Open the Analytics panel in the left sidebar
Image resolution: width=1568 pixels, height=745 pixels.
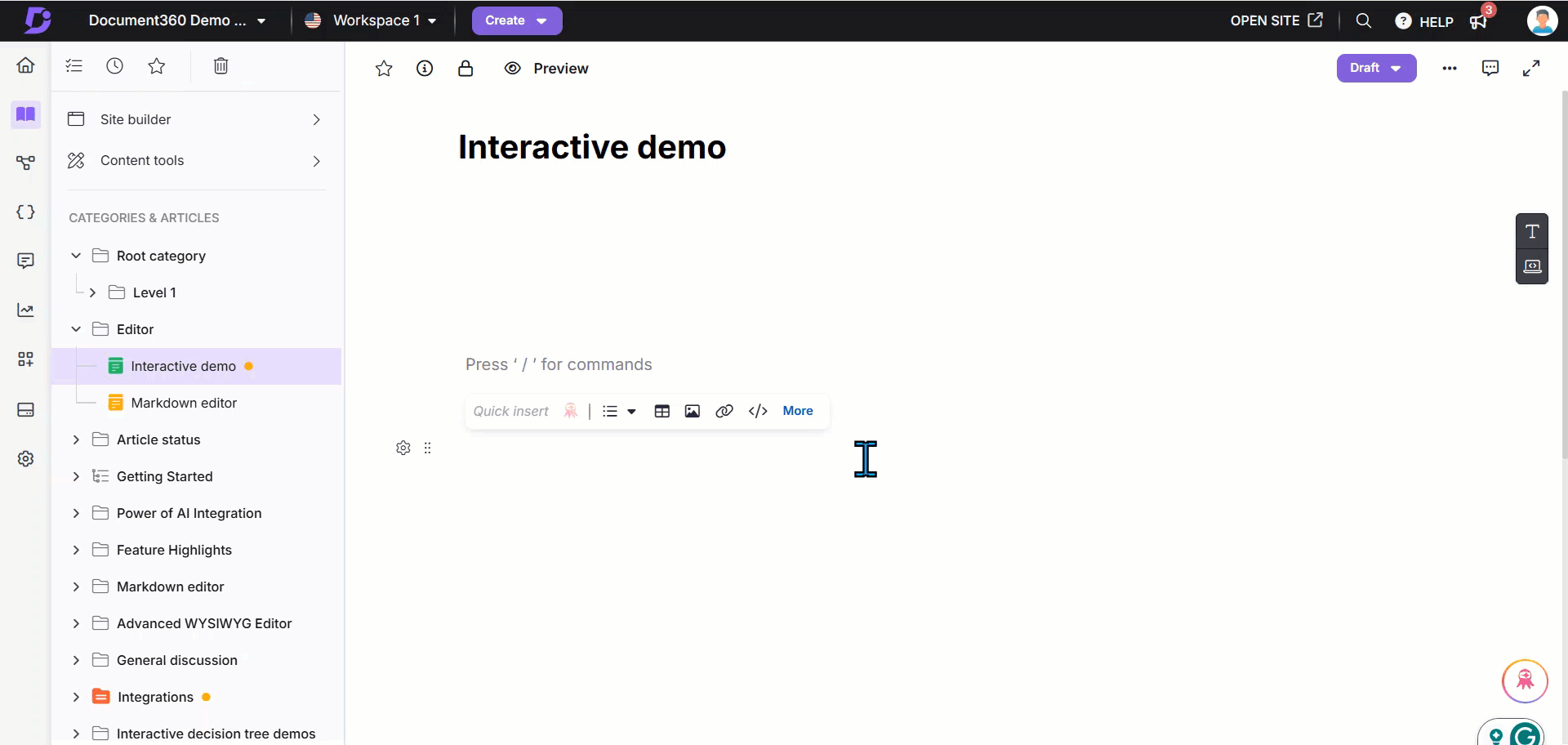25,310
